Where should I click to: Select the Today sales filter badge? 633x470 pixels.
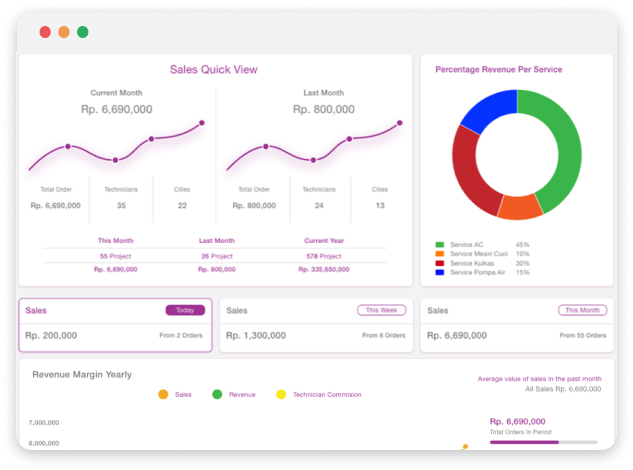185,310
